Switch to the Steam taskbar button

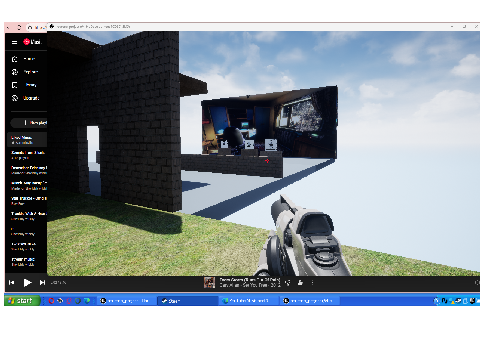[x=187, y=301]
